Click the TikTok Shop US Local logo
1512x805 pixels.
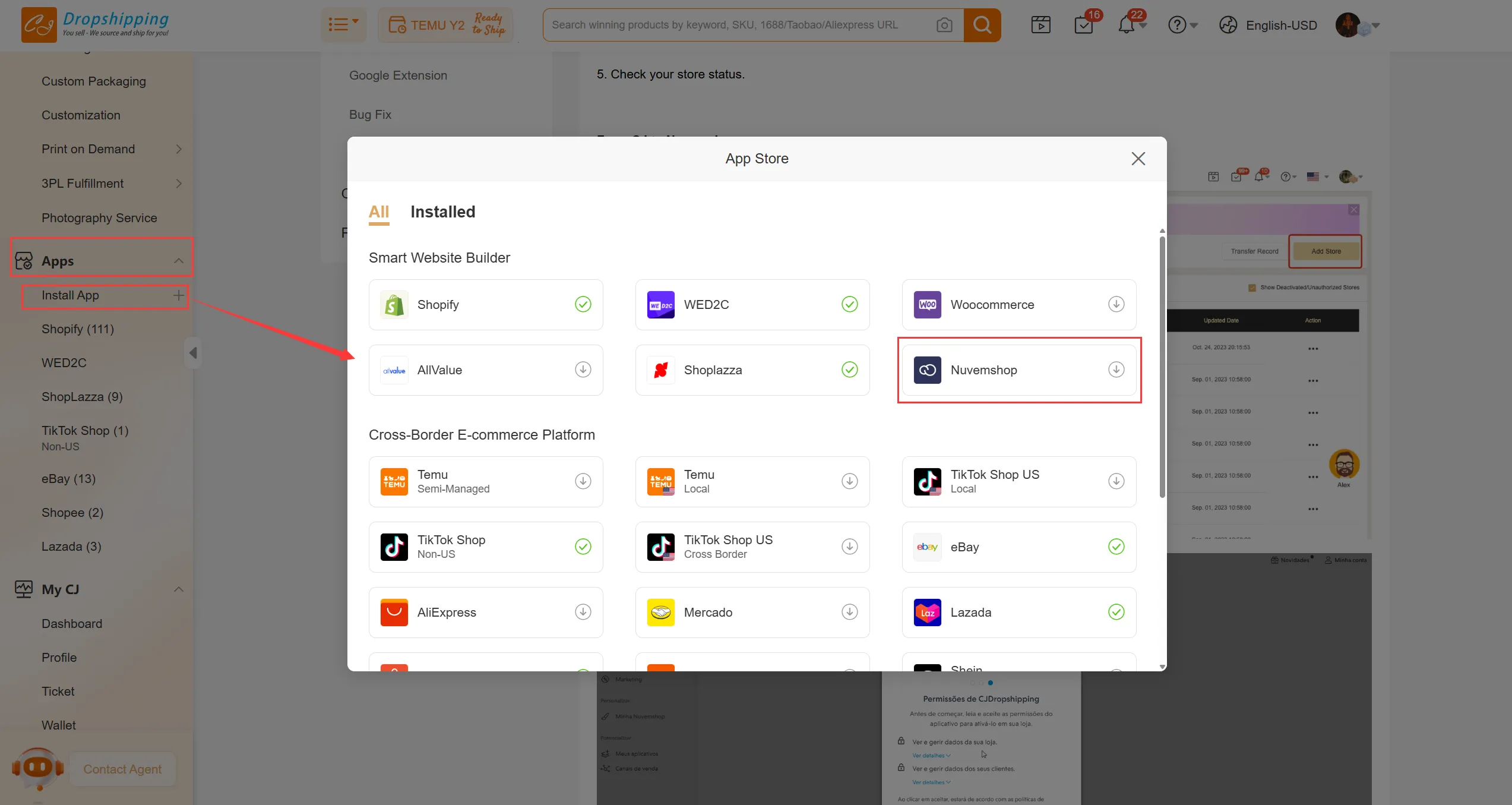click(x=927, y=481)
